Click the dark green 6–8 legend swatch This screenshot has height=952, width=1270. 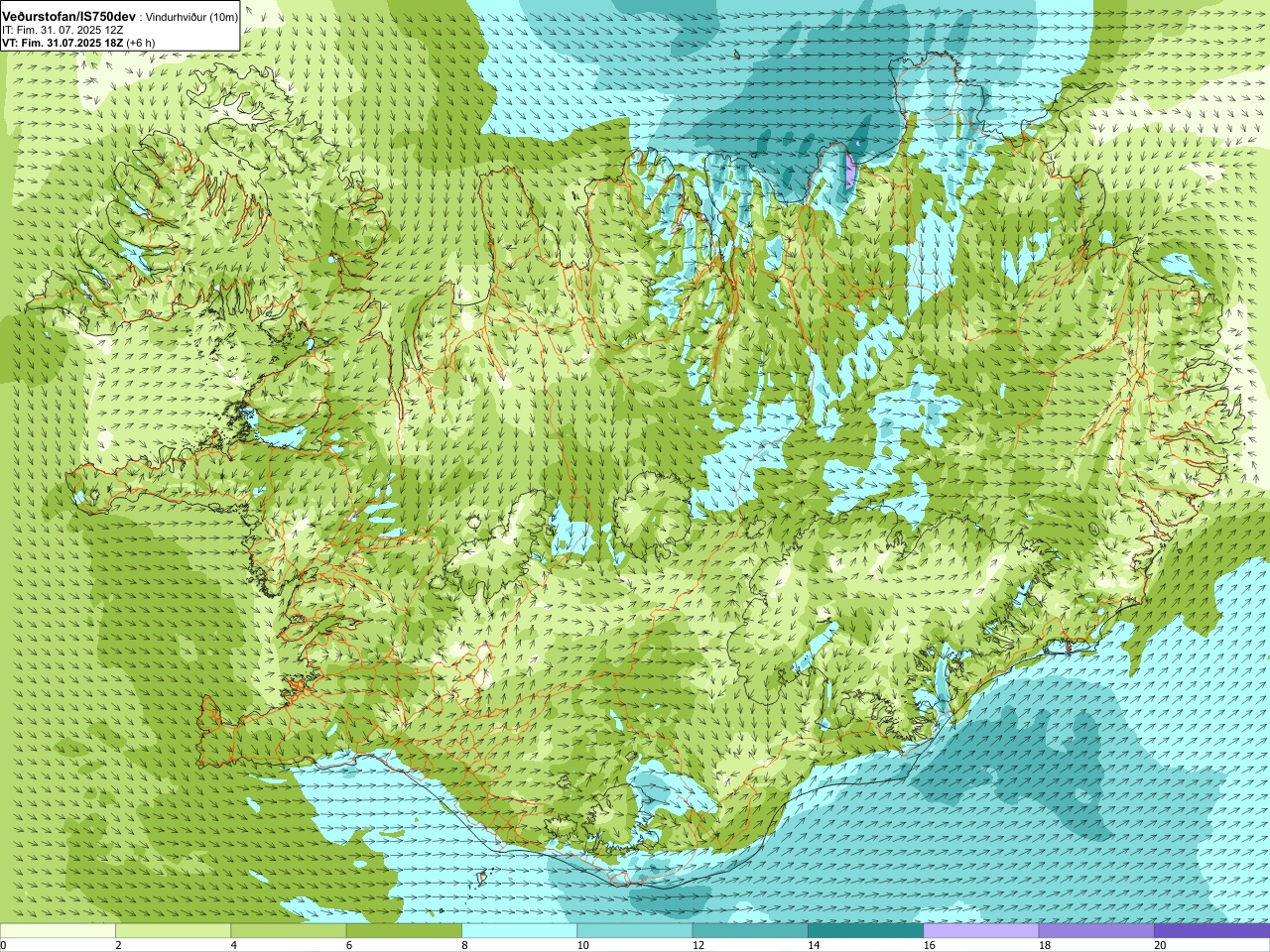[x=404, y=931]
